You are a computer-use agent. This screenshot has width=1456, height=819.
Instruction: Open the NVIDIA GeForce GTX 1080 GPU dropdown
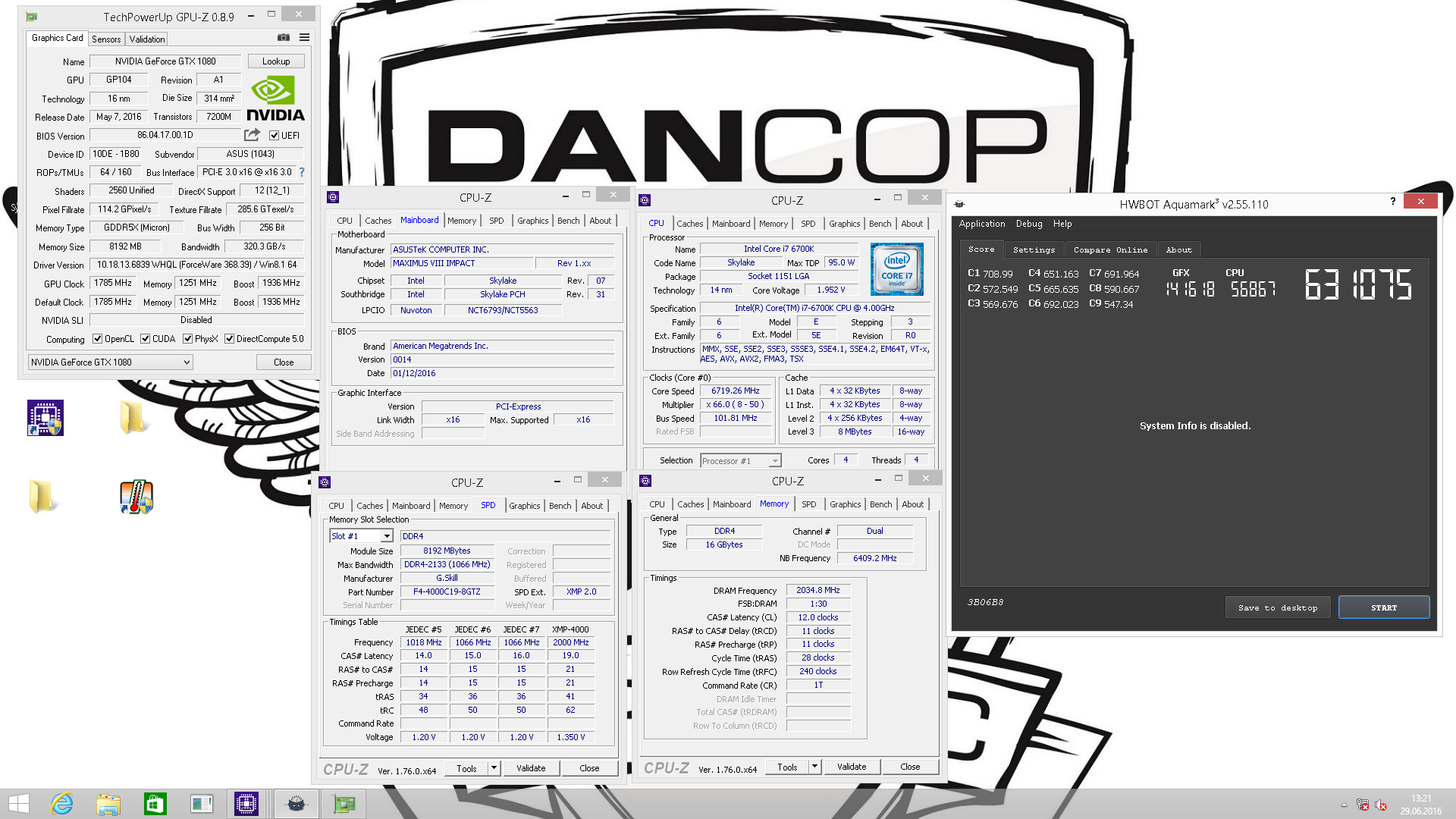(x=110, y=362)
